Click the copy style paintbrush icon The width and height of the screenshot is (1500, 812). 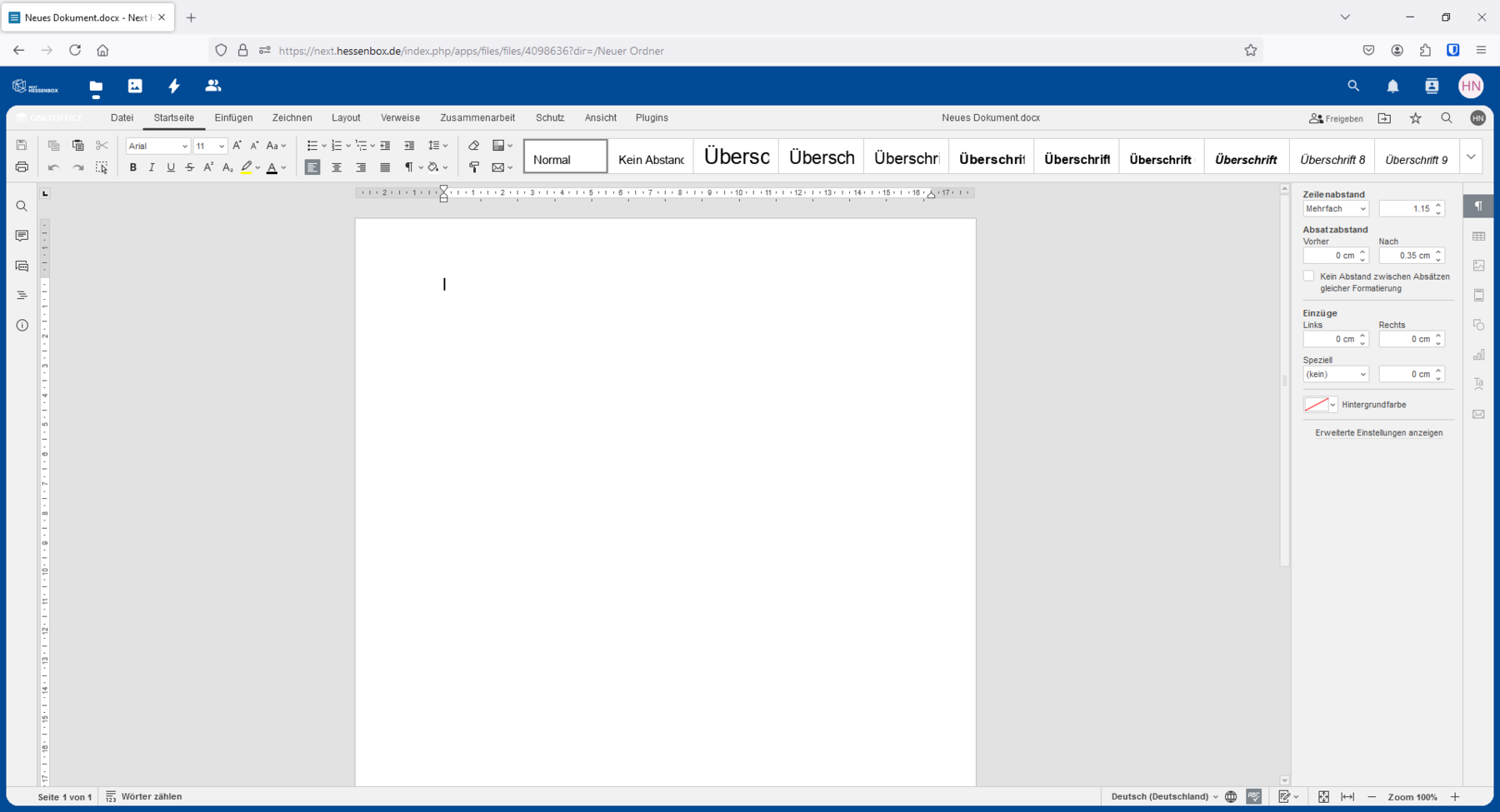click(x=474, y=167)
